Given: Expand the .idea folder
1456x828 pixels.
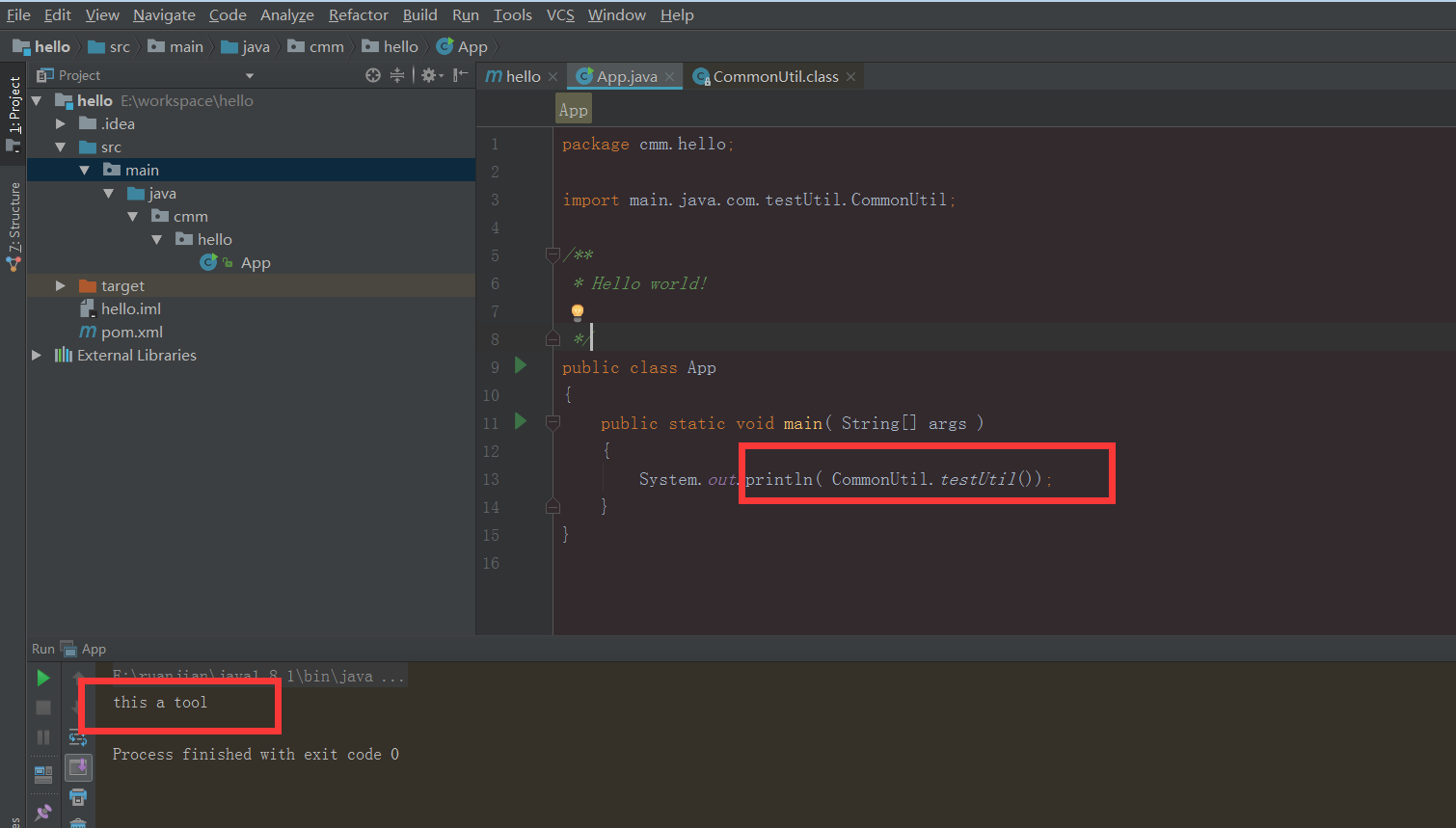Looking at the screenshot, I should [x=61, y=123].
